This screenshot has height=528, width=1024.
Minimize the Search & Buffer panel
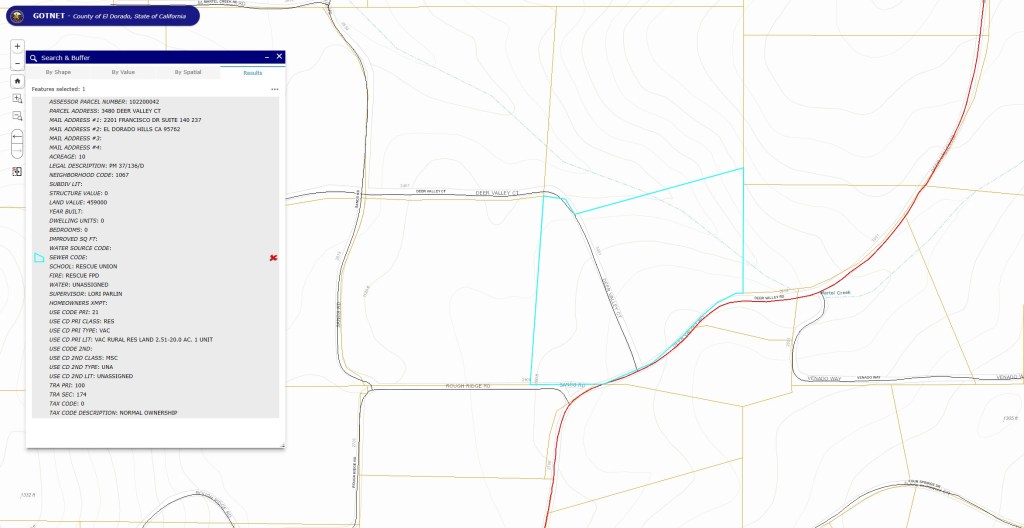point(266,57)
